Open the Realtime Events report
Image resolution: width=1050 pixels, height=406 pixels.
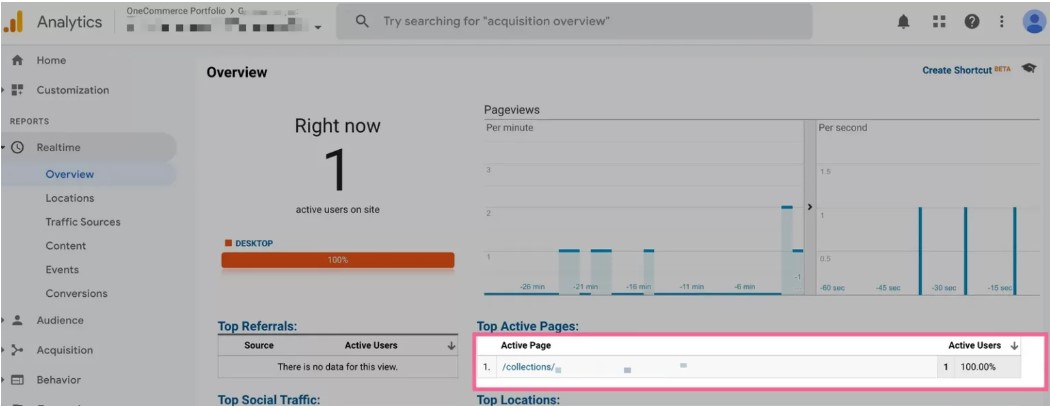pos(62,269)
